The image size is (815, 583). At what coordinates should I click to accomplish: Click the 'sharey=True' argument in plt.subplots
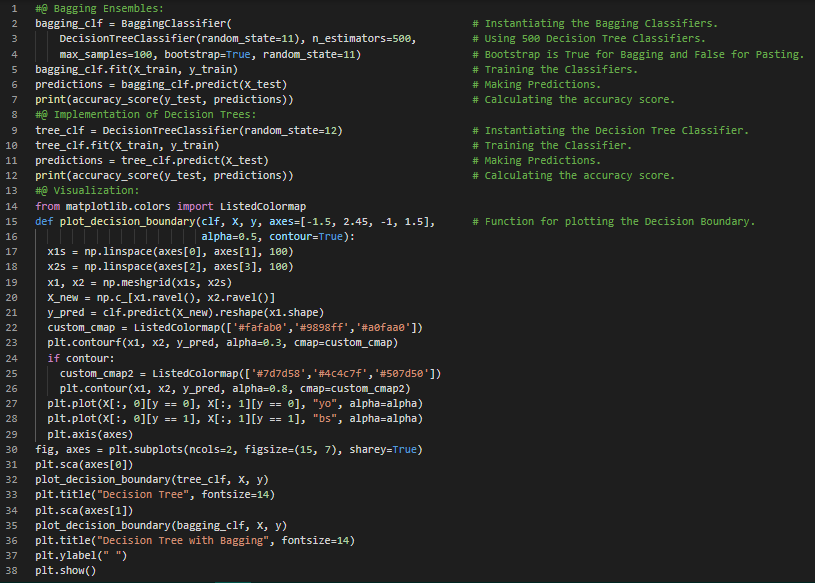[386, 450]
